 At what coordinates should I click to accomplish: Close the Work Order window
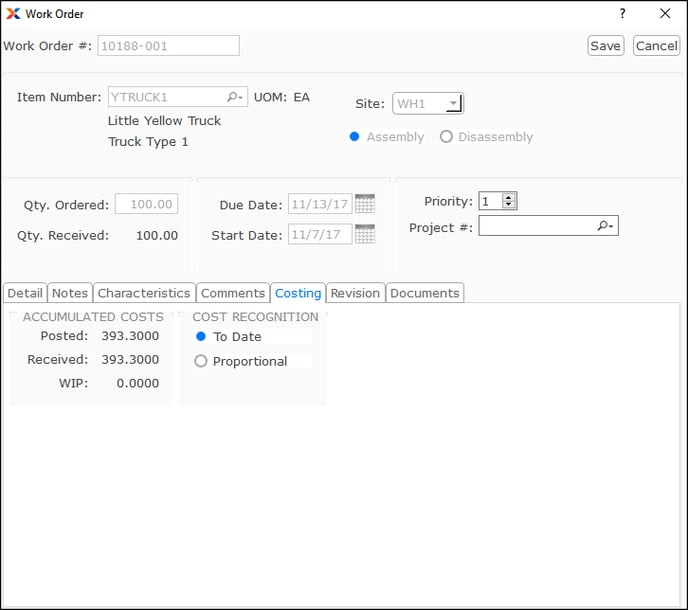coord(665,14)
